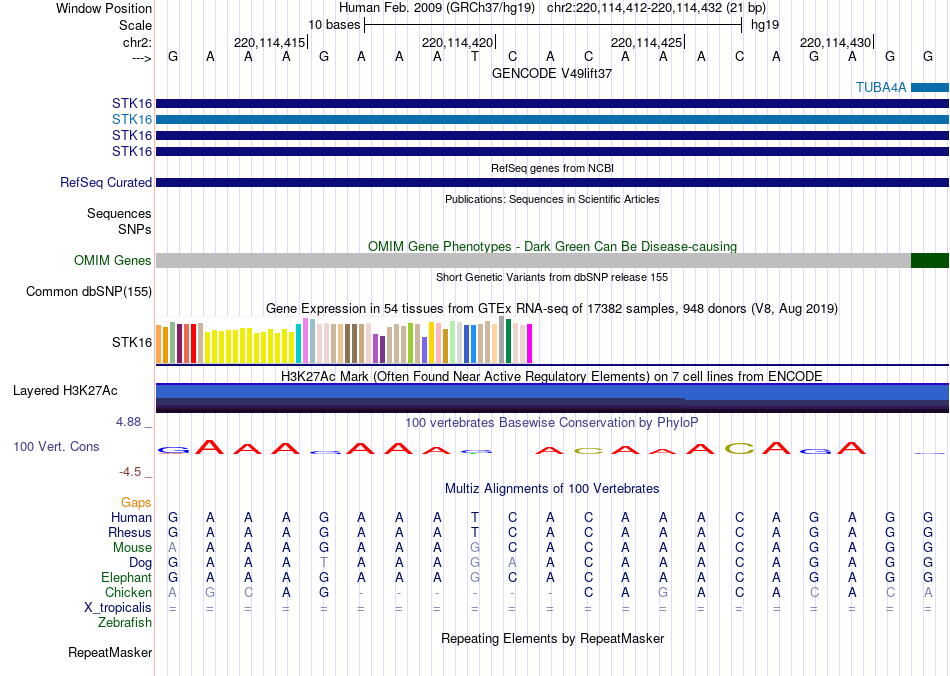The width and height of the screenshot is (950, 676).
Task: Click the '10 bases' scale text
Action: [334, 25]
